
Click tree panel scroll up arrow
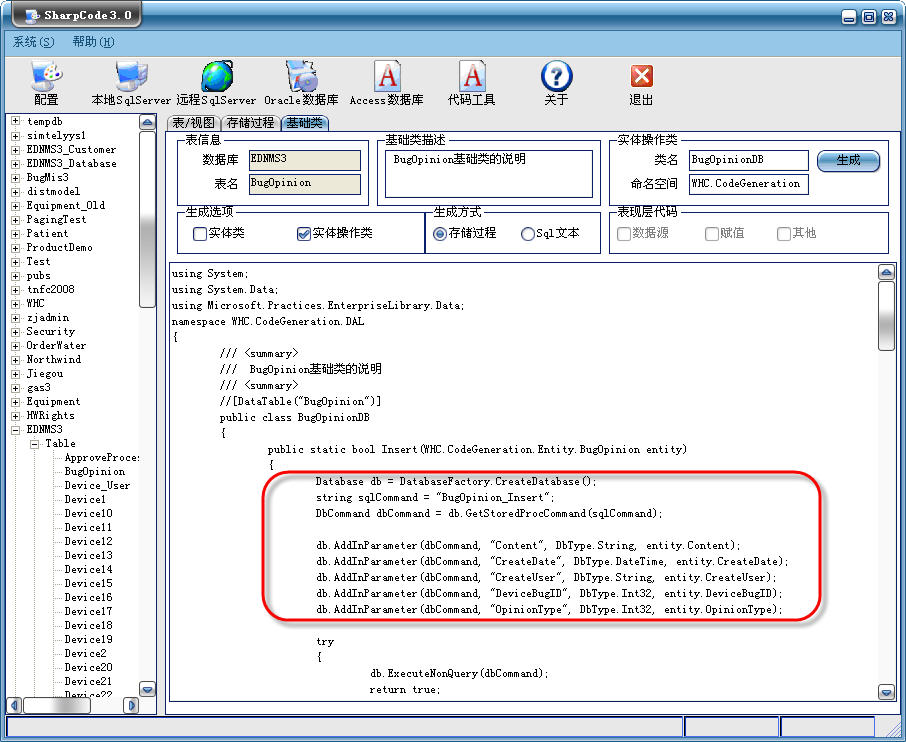tap(147, 123)
